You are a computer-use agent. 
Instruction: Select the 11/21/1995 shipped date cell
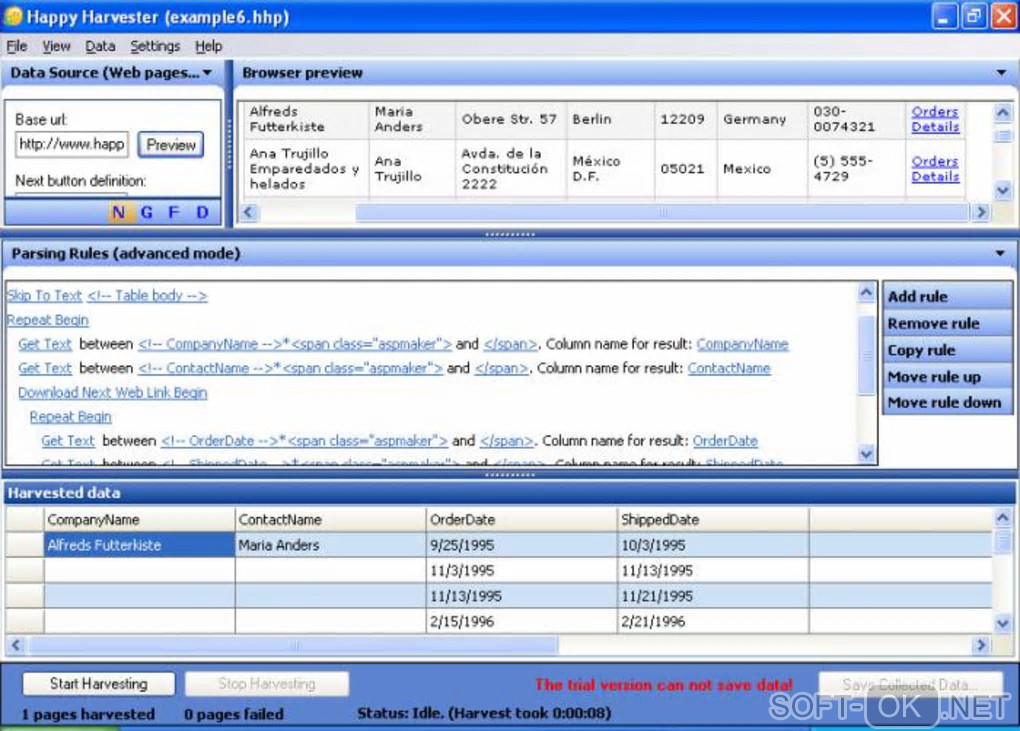coord(712,596)
